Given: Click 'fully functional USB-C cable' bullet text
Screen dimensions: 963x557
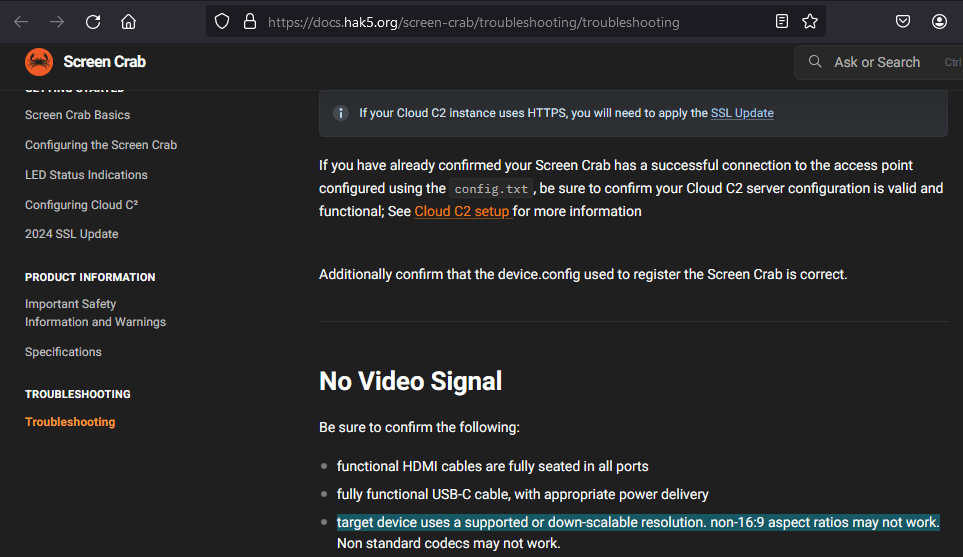Looking at the screenshot, I should pyautogui.click(x=522, y=494).
